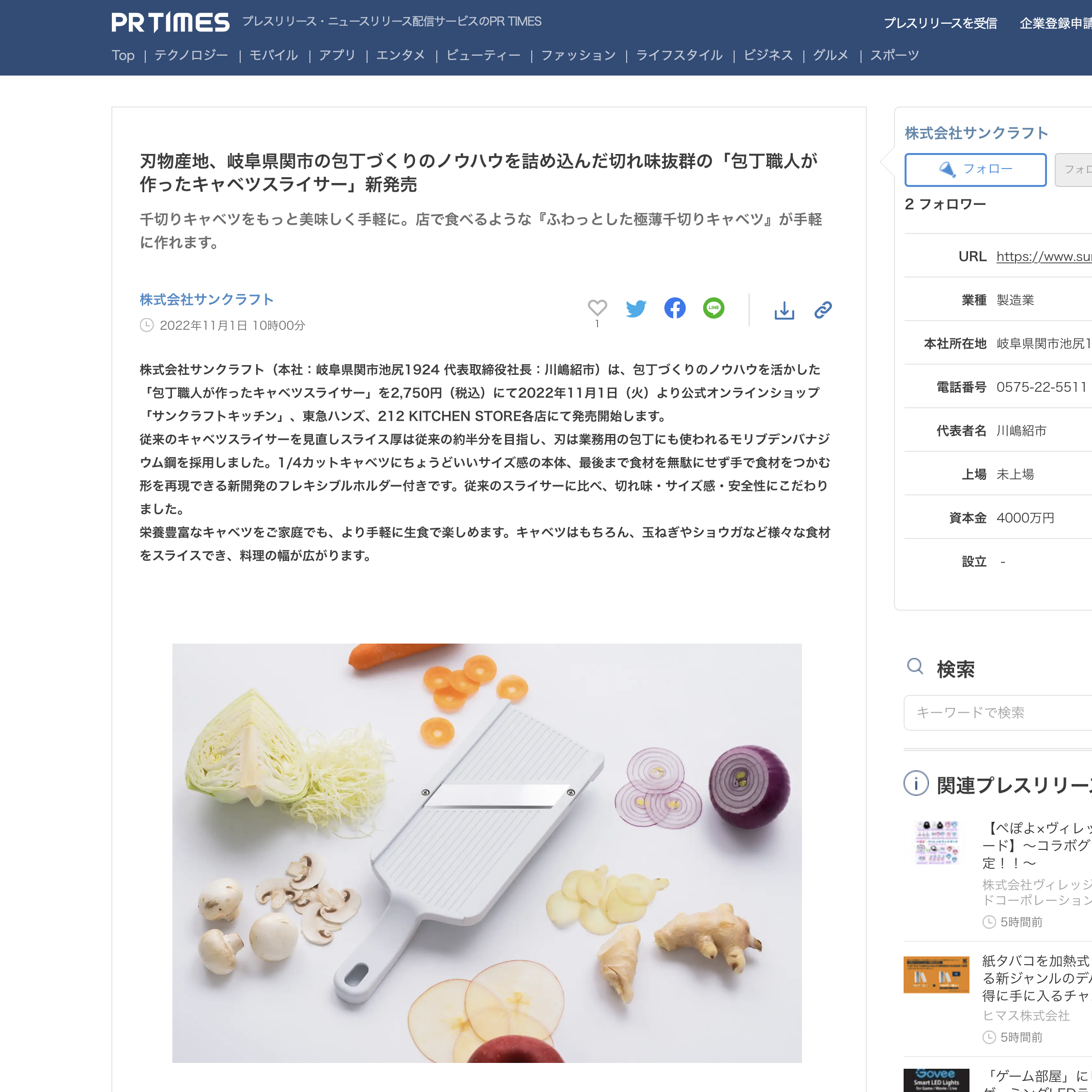
Task: Open the orange related press release thumbnail
Action: coord(936,975)
